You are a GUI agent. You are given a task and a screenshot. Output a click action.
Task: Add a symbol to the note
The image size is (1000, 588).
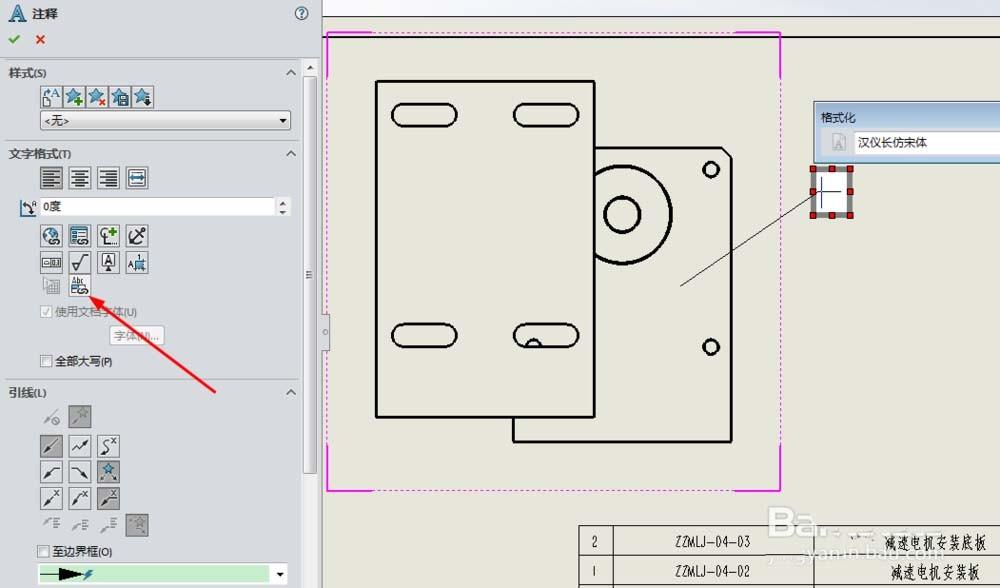(x=107, y=235)
